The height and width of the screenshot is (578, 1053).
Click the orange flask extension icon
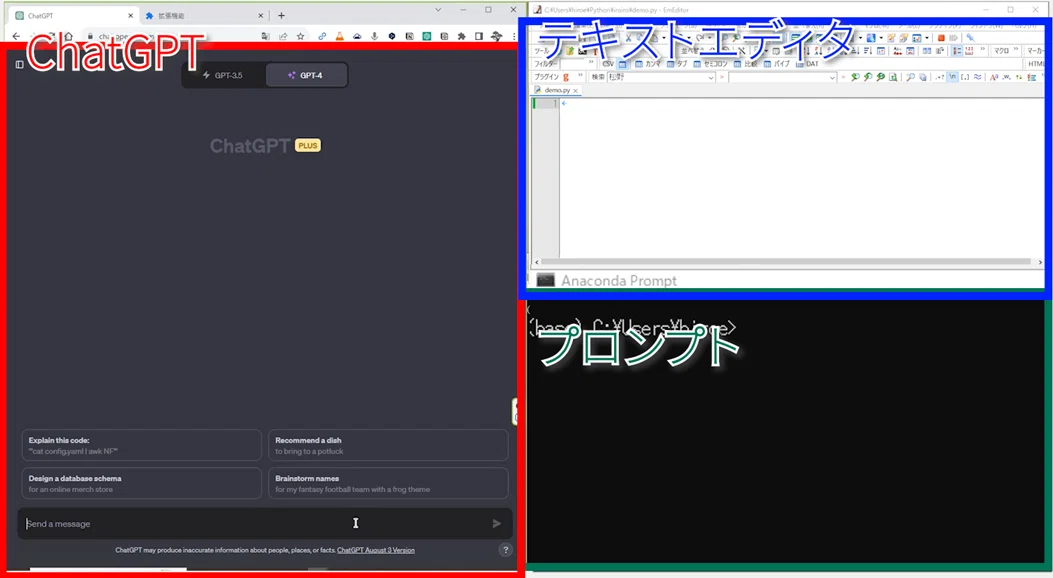tap(339, 36)
